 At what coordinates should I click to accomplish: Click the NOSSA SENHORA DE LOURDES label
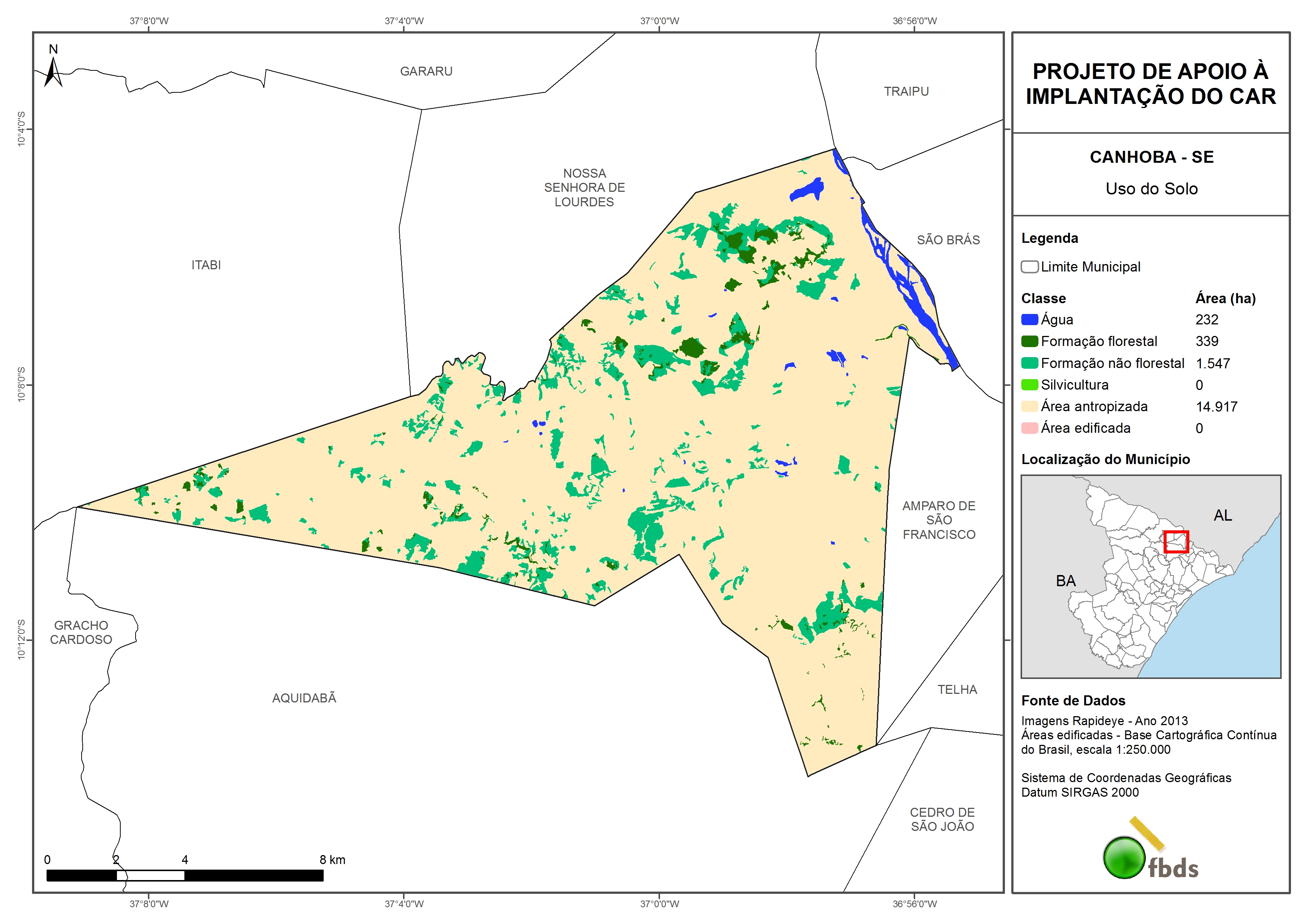tap(584, 188)
